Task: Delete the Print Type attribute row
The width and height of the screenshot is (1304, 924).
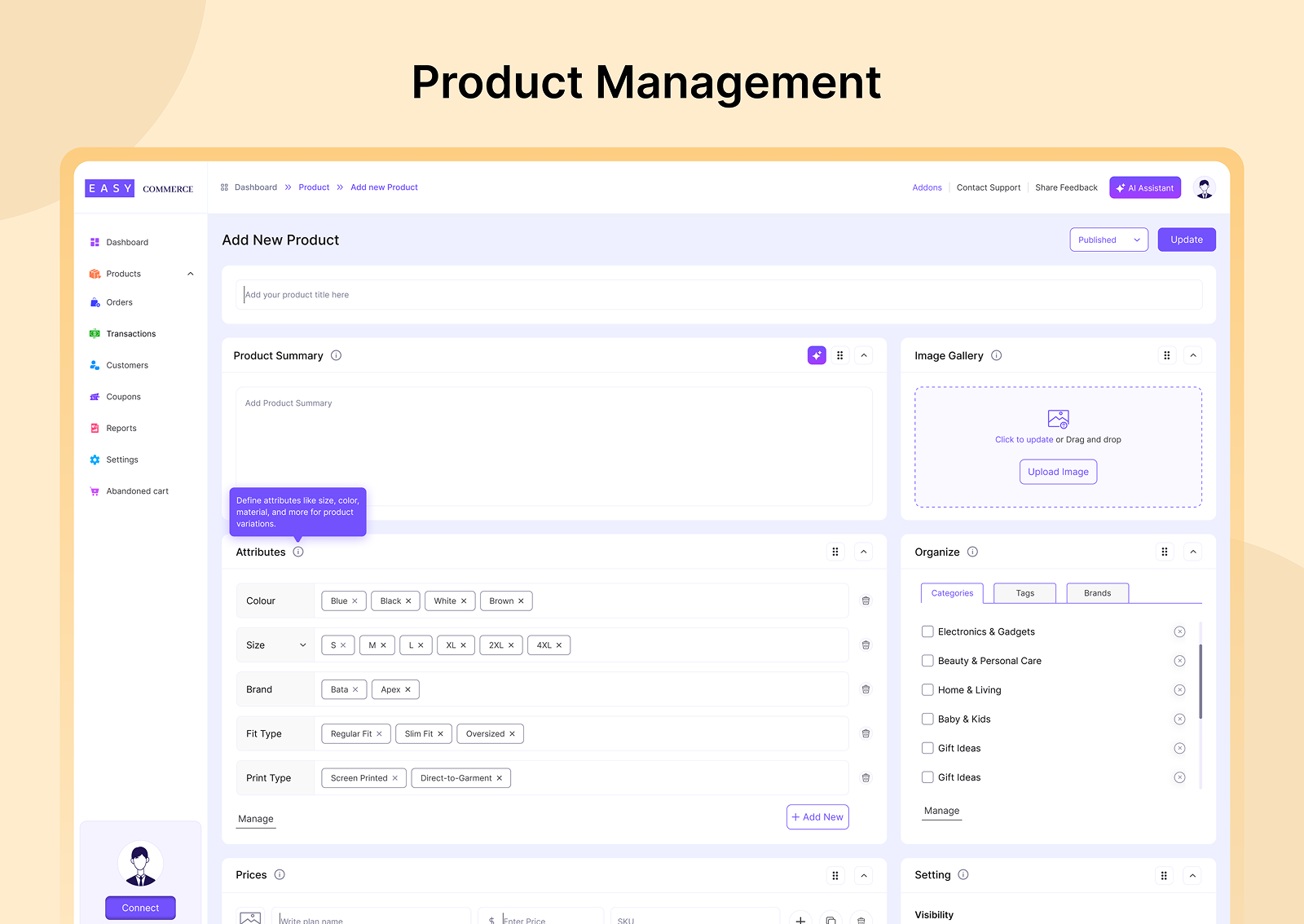Action: 866,778
